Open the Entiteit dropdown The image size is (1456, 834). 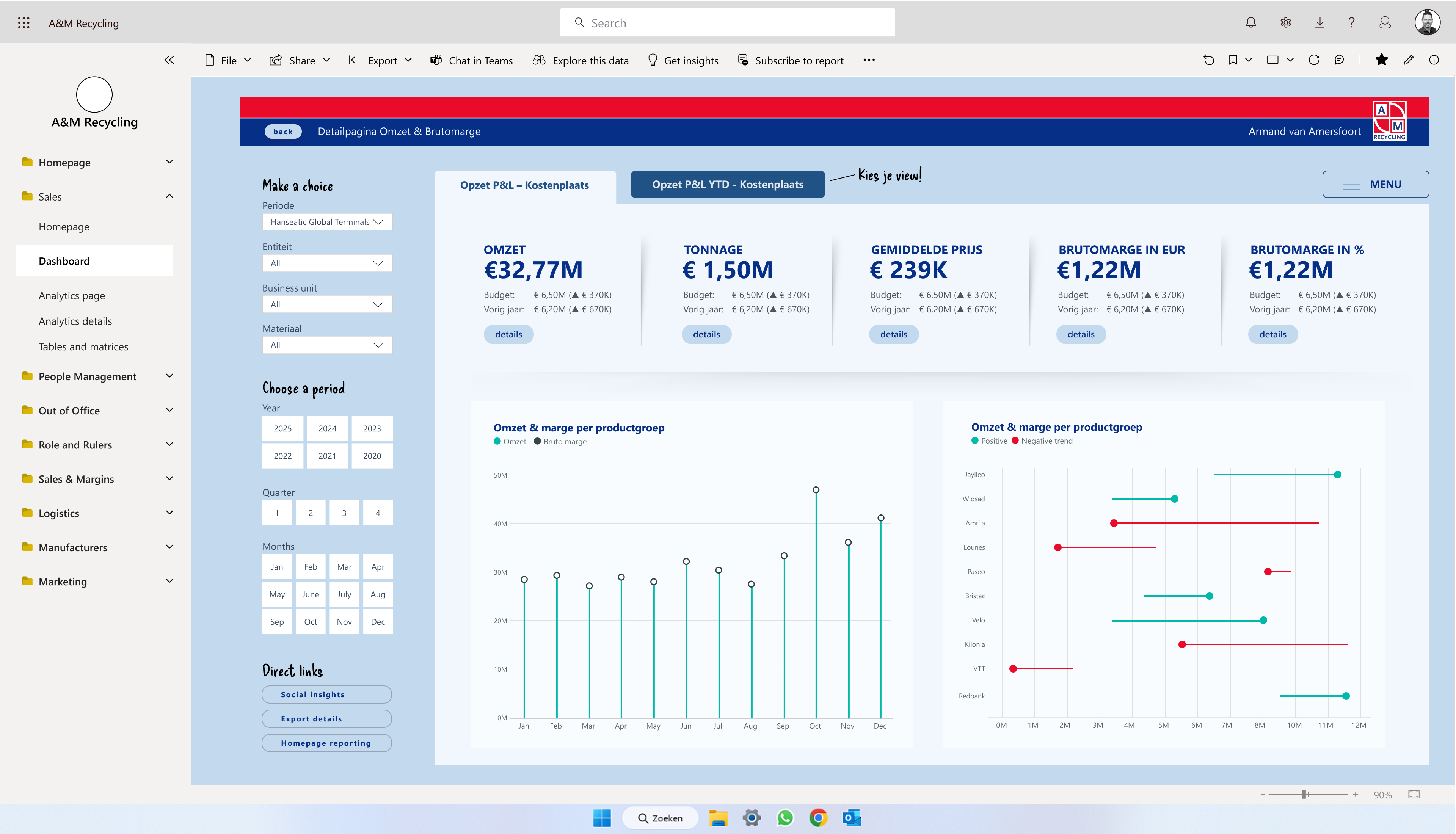327,263
